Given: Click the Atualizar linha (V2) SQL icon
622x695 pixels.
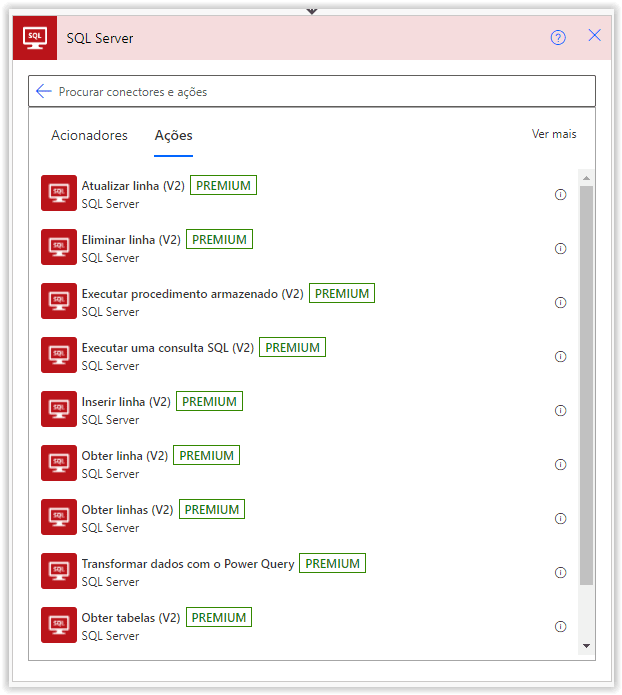Looking at the screenshot, I should (59, 193).
